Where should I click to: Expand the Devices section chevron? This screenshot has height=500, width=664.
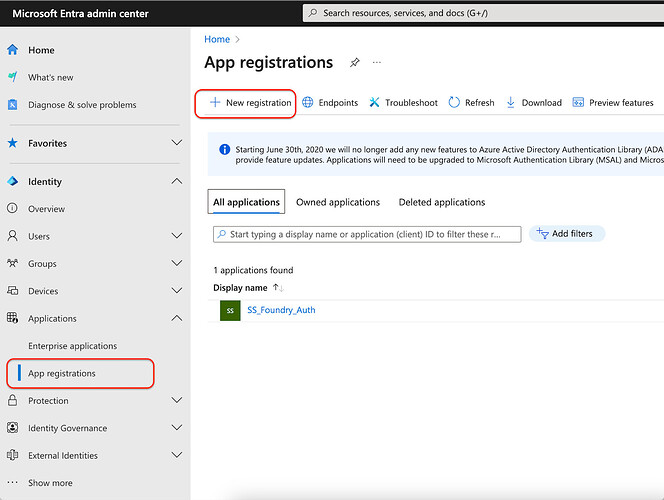pos(177,290)
